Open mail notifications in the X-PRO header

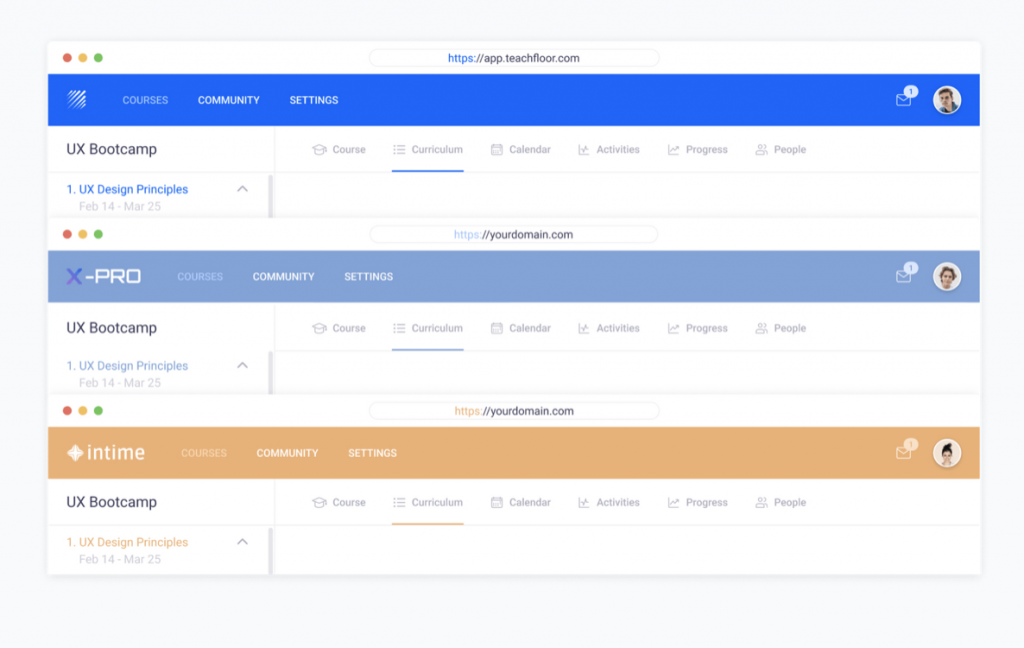(903, 277)
